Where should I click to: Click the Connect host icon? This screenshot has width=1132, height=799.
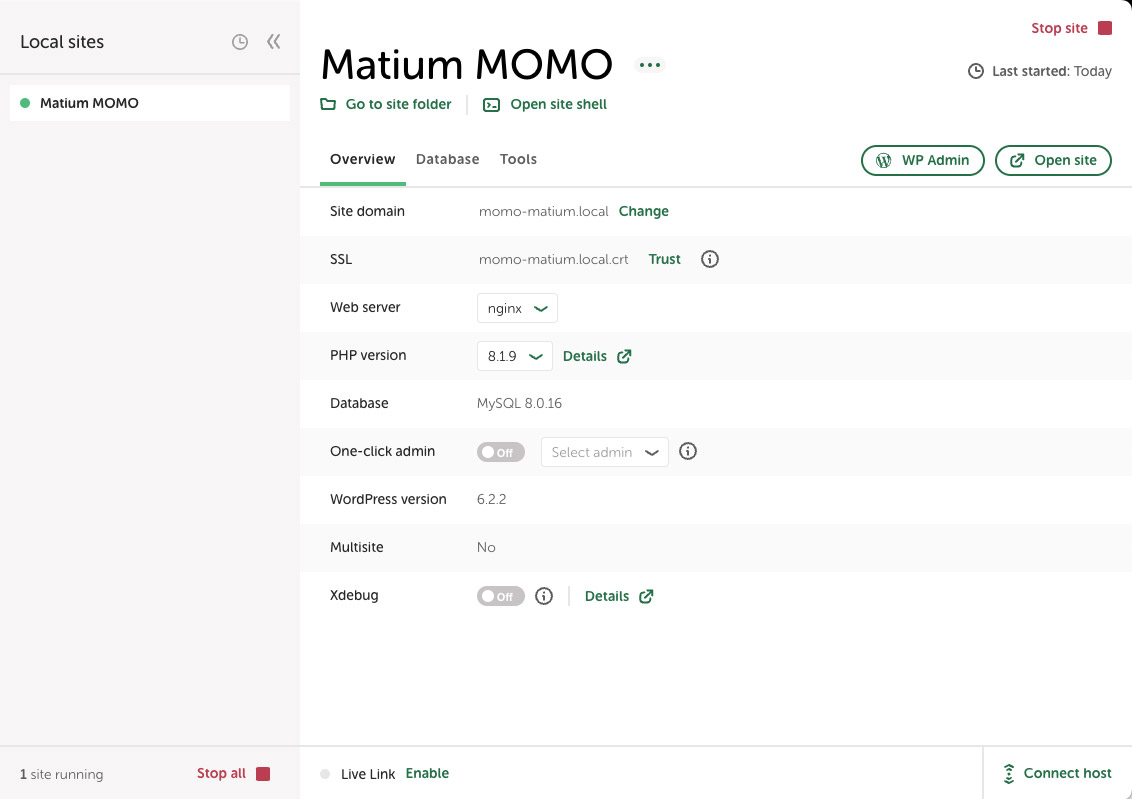pos(1009,773)
